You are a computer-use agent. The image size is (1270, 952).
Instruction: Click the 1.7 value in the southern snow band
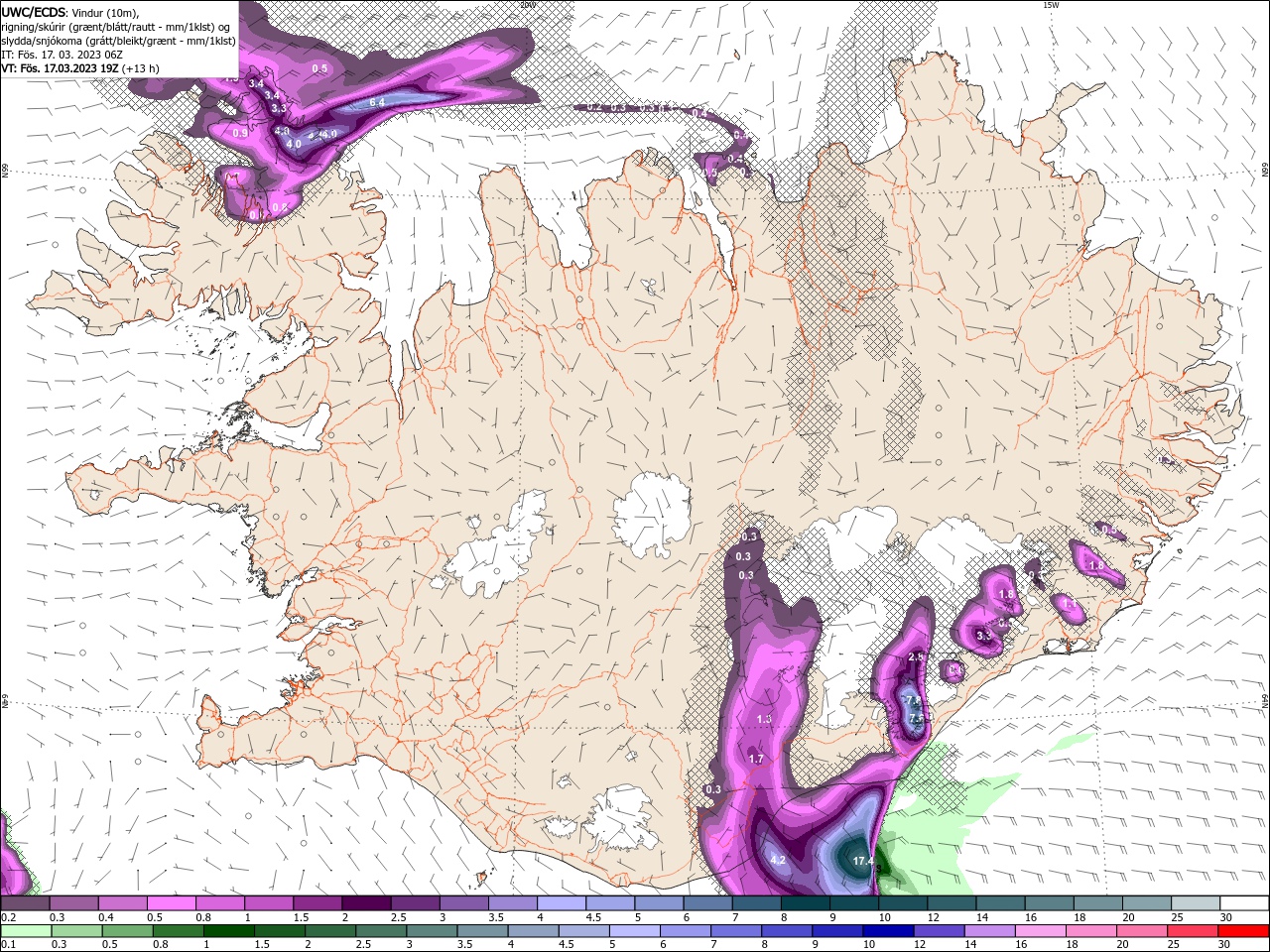point(756,759)
